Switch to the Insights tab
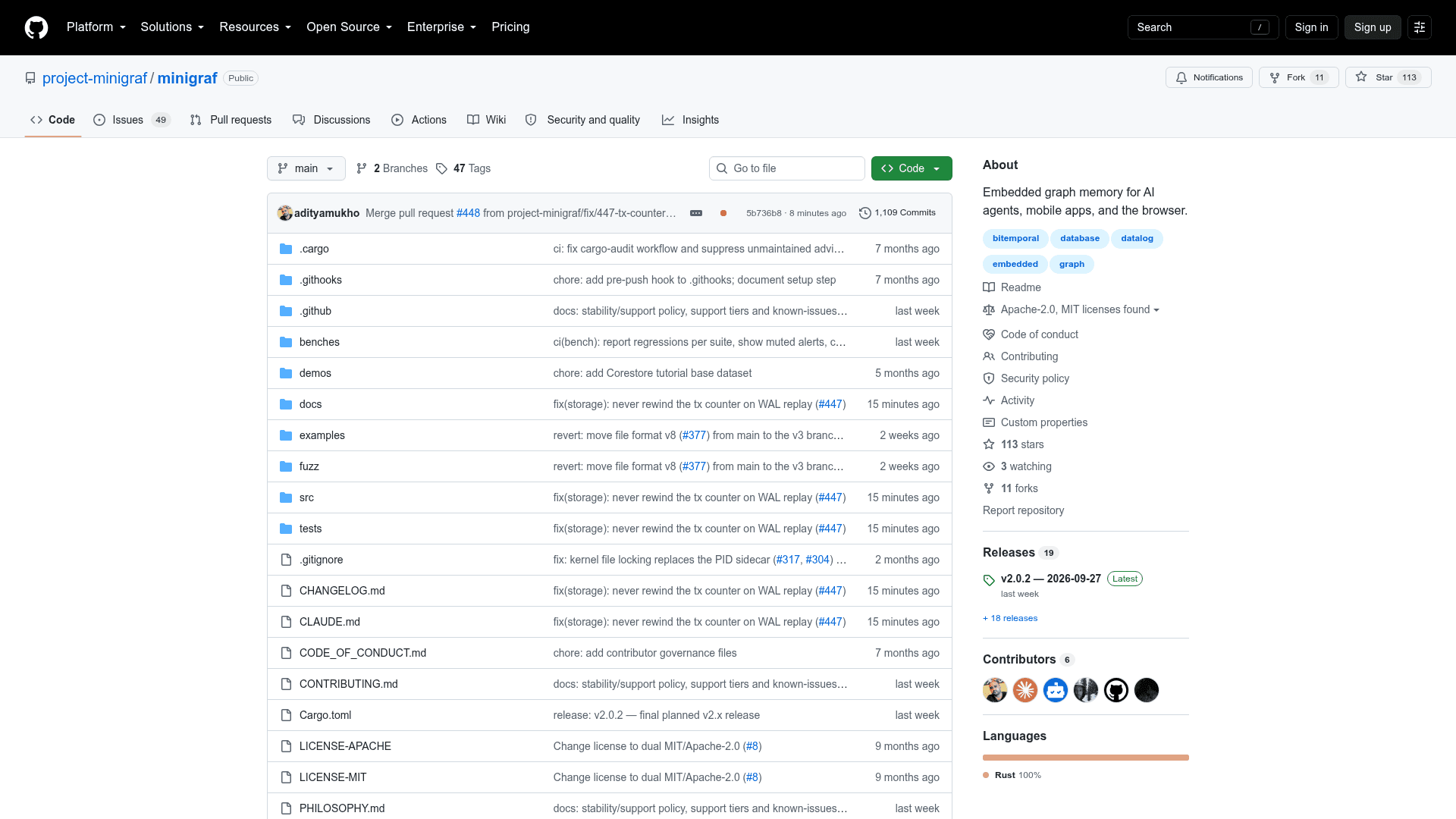The image size is (1456, 819). [x=690, y=120]
